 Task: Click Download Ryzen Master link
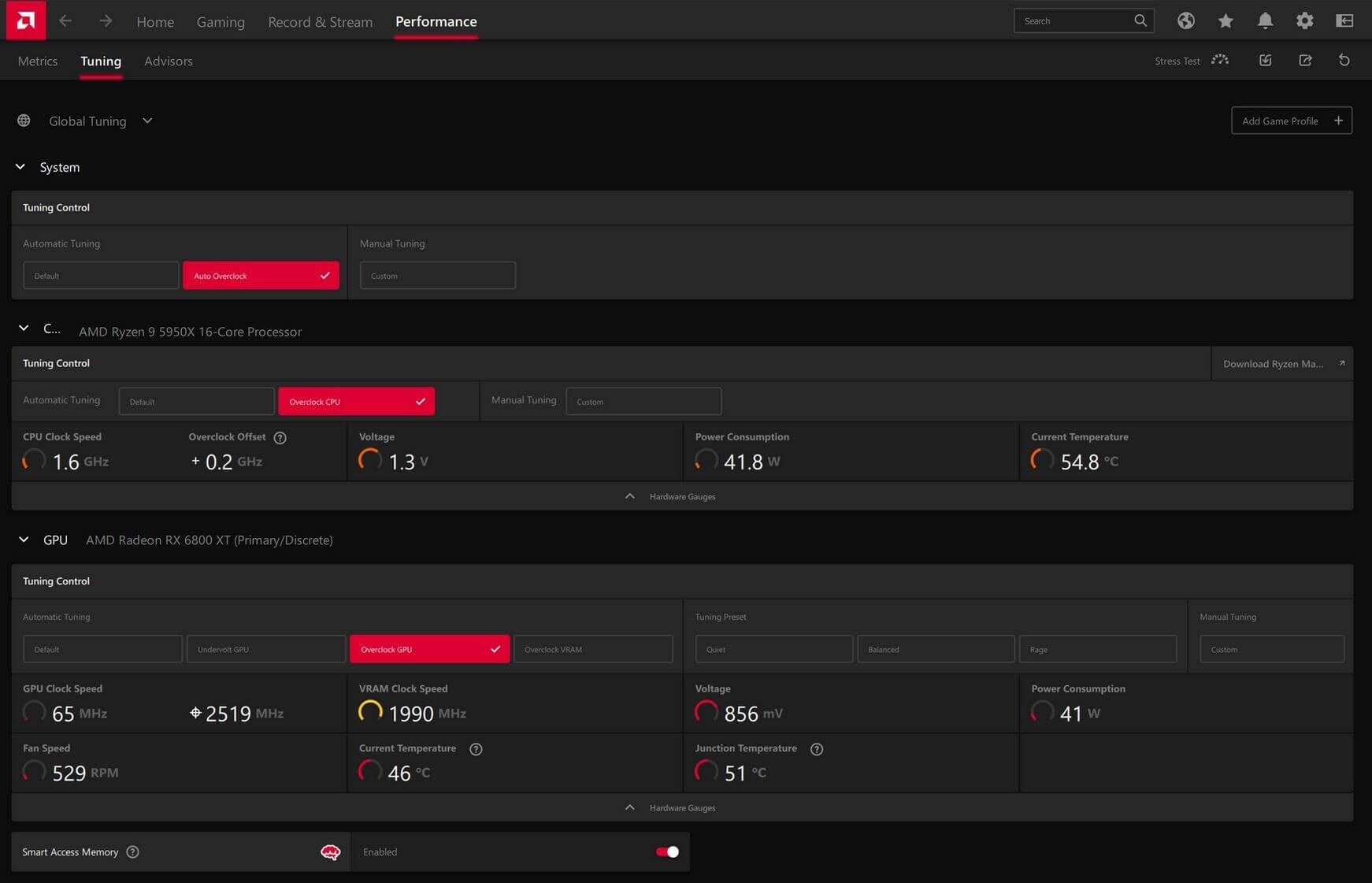pos(1281,364)
